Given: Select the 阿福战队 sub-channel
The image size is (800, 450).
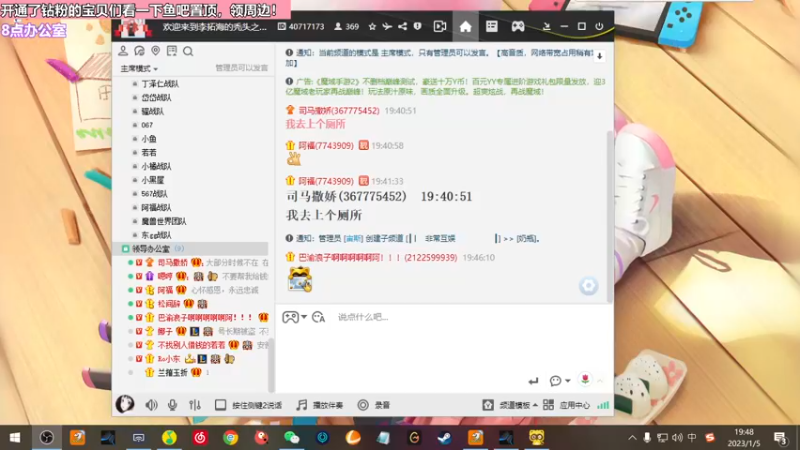Looking at the screenshot, I should [156, 208].
